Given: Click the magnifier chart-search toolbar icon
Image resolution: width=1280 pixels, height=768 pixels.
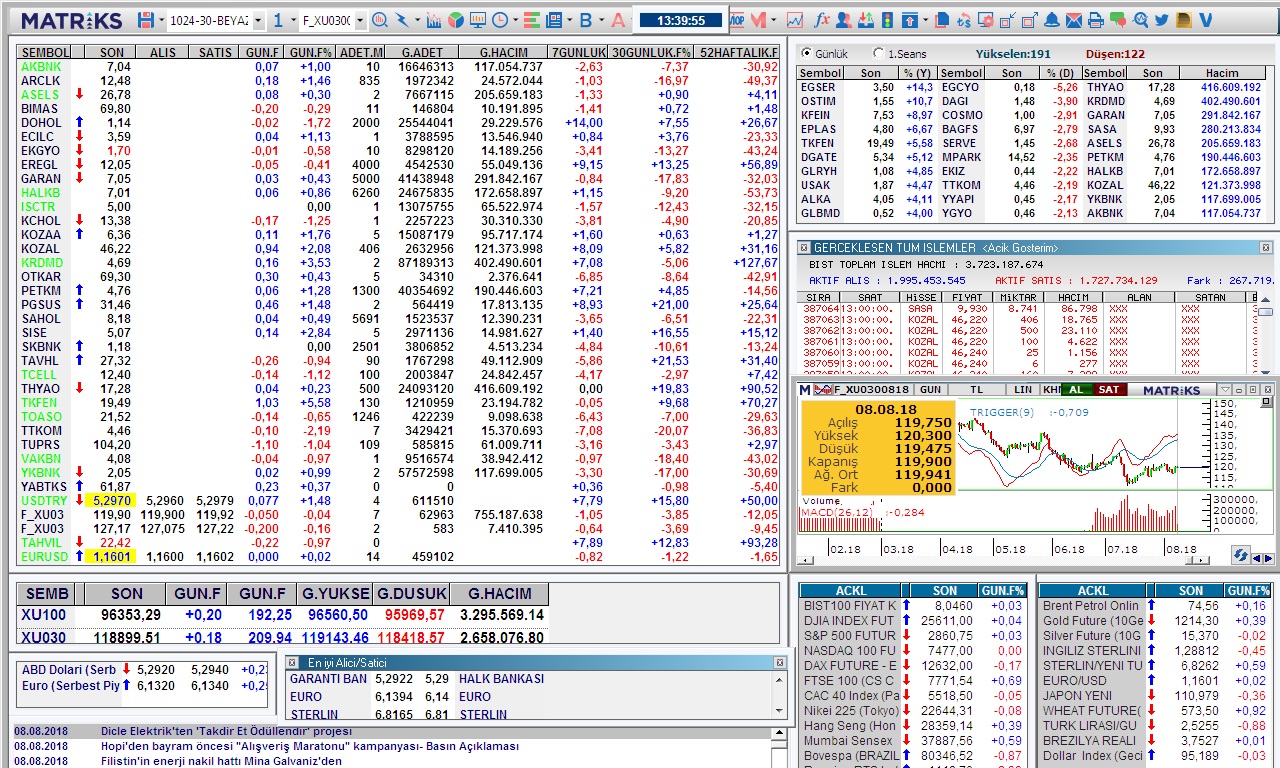Looking at the screenshot, I should click(381, 20).
